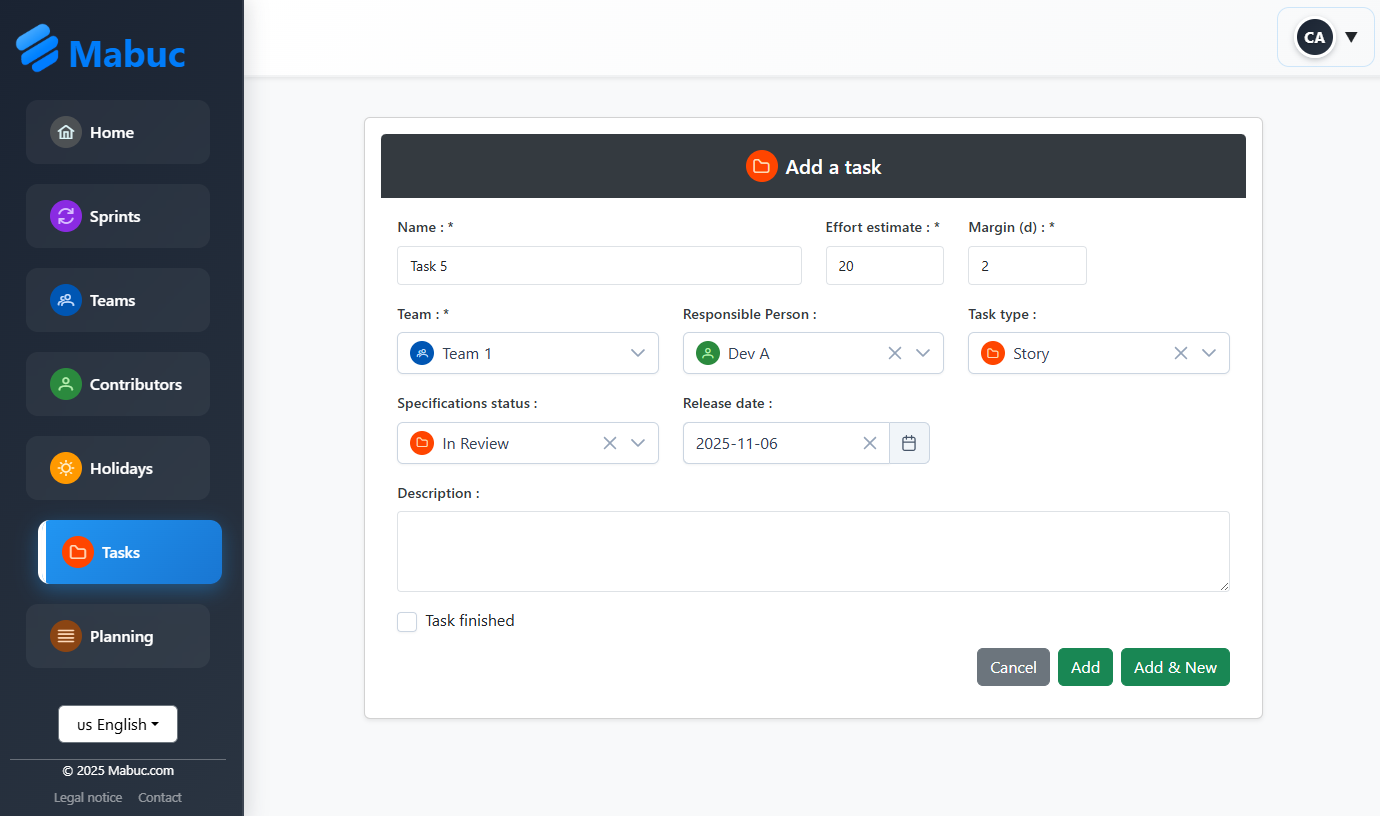The image size is (1380, 816).
Task: Open the us English language dropdown
Action: (x=117, y=723)
